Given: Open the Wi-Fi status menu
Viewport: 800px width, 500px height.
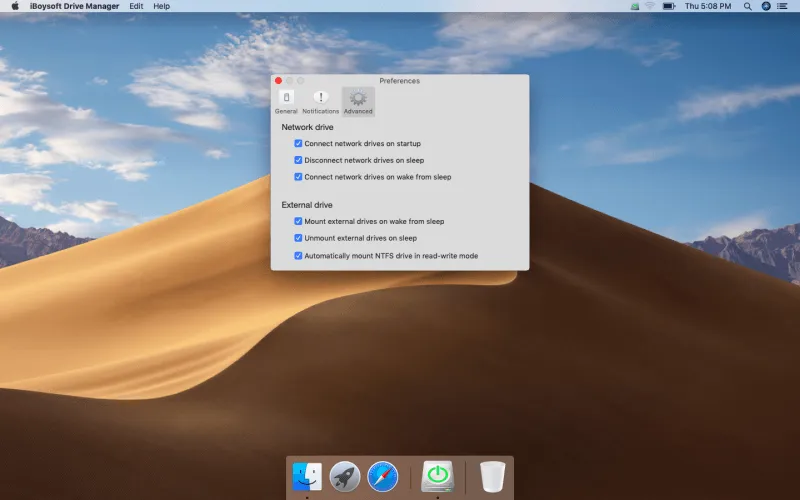Looking at the screenshot, I should coord(650,6).
